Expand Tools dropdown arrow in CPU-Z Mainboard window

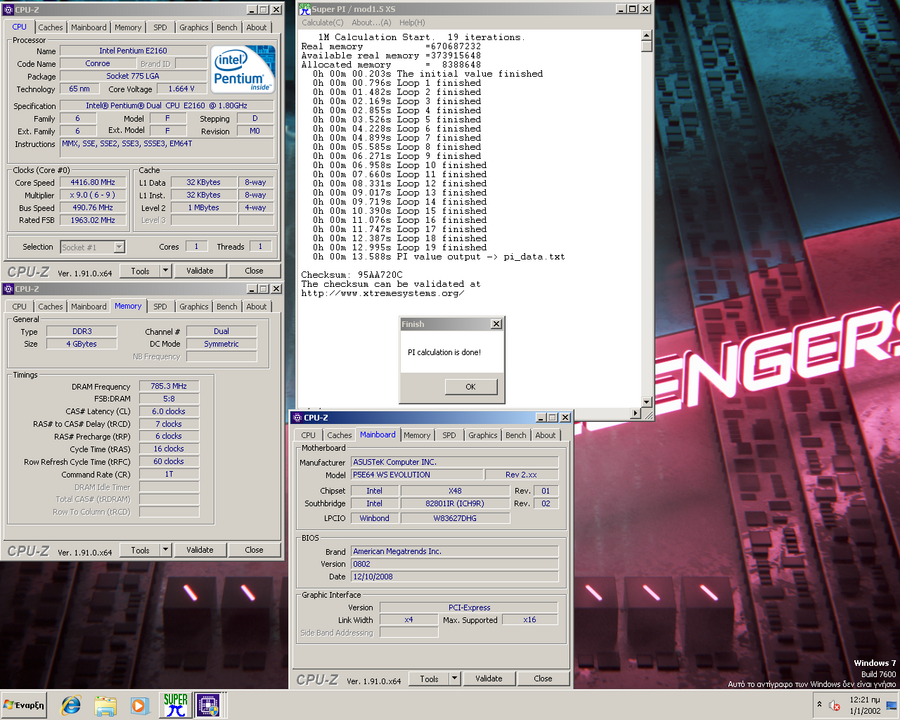[455, 679]
